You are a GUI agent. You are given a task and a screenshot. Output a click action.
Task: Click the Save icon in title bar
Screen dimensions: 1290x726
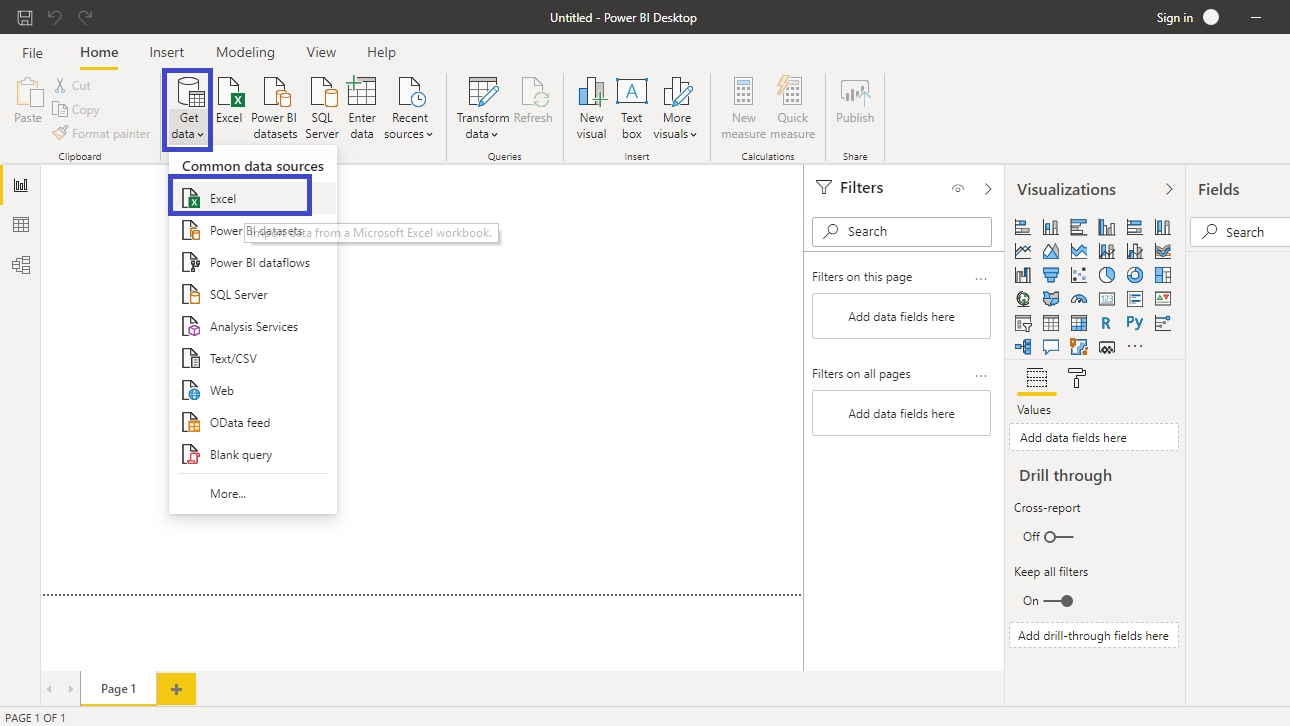25,17
